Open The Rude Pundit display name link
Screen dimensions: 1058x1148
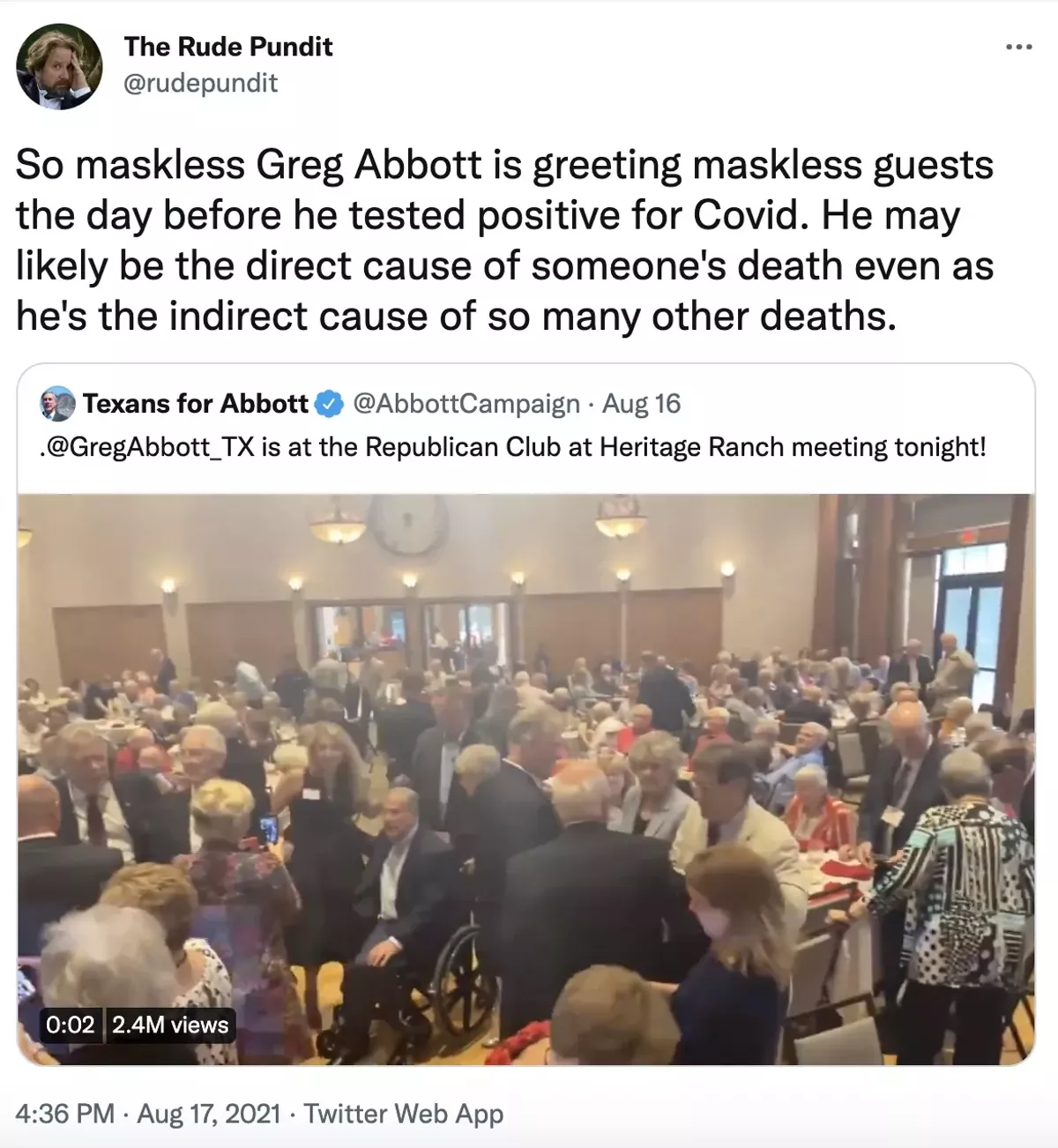click(227, 47)
